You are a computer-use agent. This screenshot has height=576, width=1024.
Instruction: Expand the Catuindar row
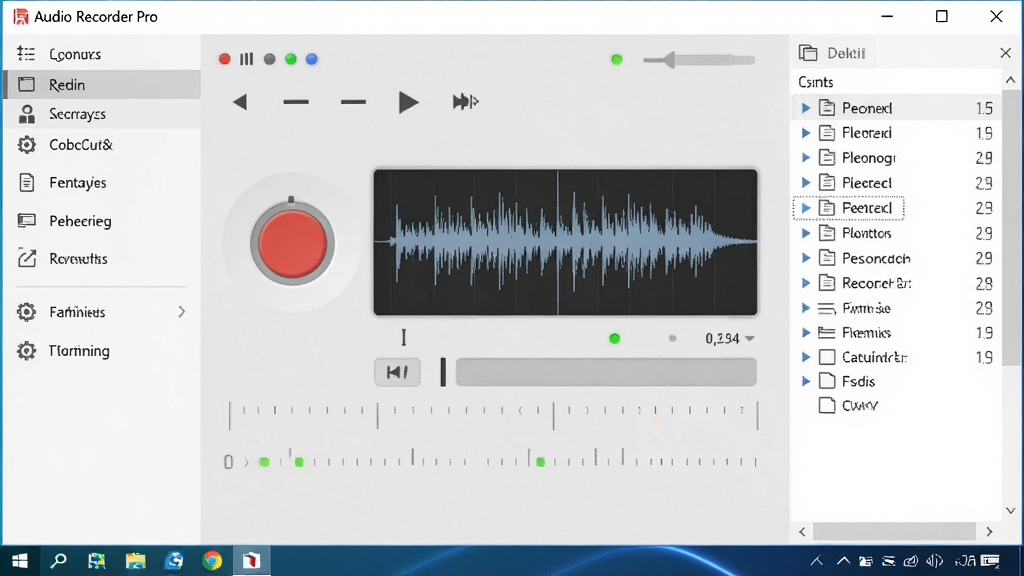pyautogui.click(x=806, y=357)
